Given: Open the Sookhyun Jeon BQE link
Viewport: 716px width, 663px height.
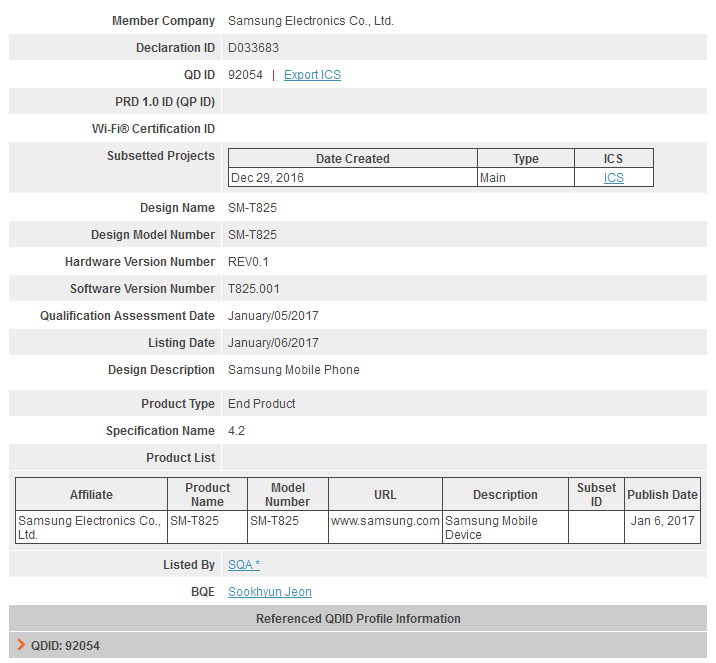Looking at the screenshot, I should pyautogui.click(x=270, y=592).
